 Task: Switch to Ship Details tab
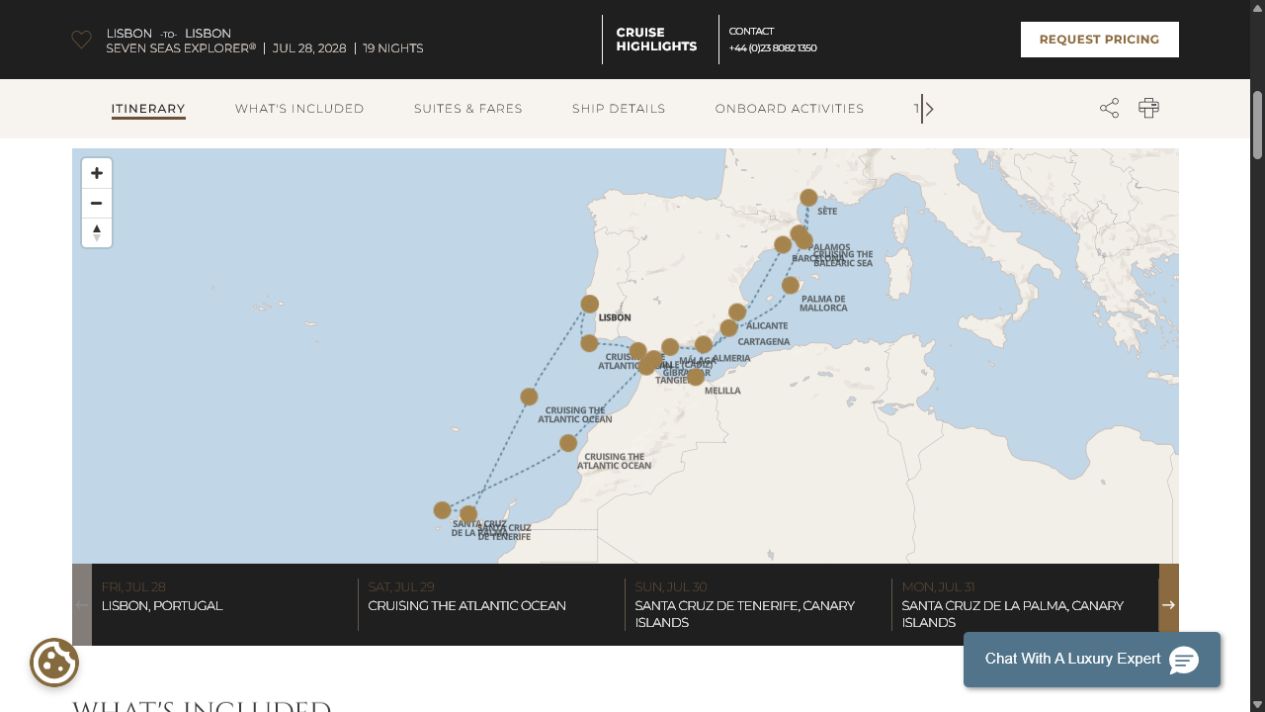[x=618, y=108]
